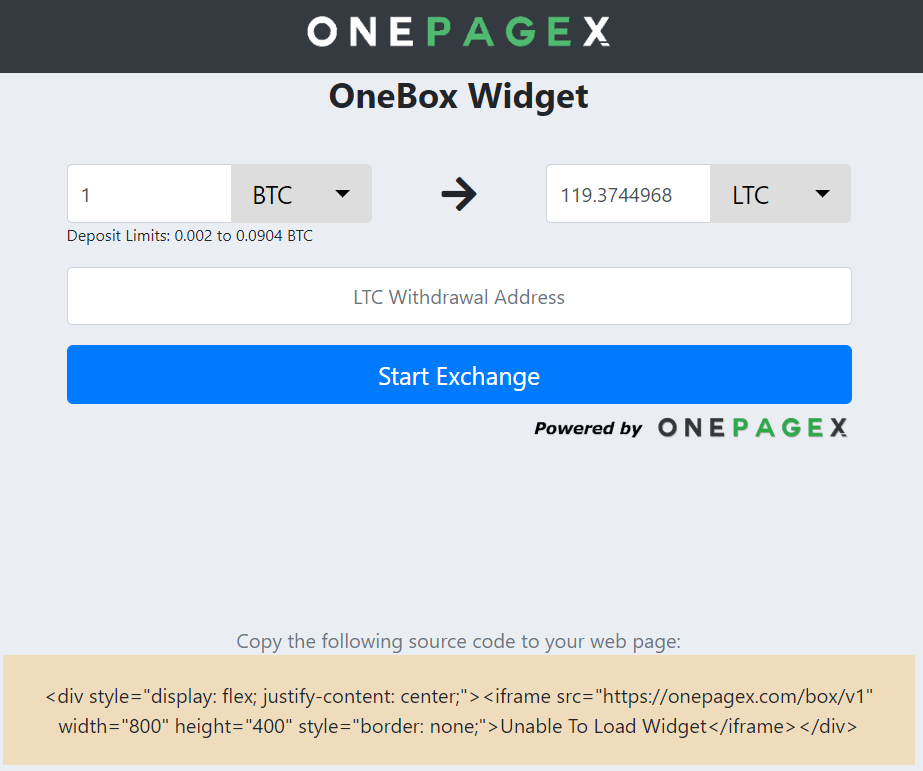Open the LTC receive currency dropdown
This screenshot has width=923, height=771.
click(x=781, y=194)
